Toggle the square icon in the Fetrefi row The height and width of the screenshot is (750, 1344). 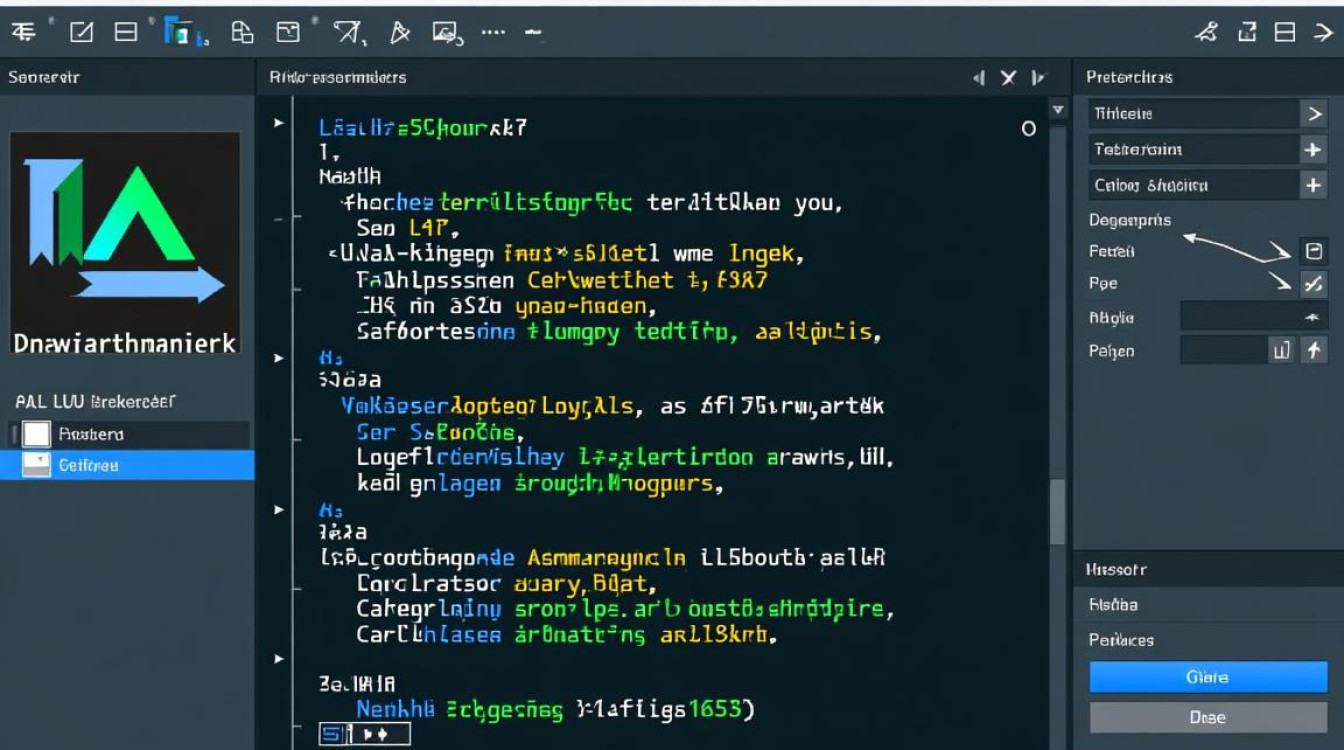(1313, 251)
